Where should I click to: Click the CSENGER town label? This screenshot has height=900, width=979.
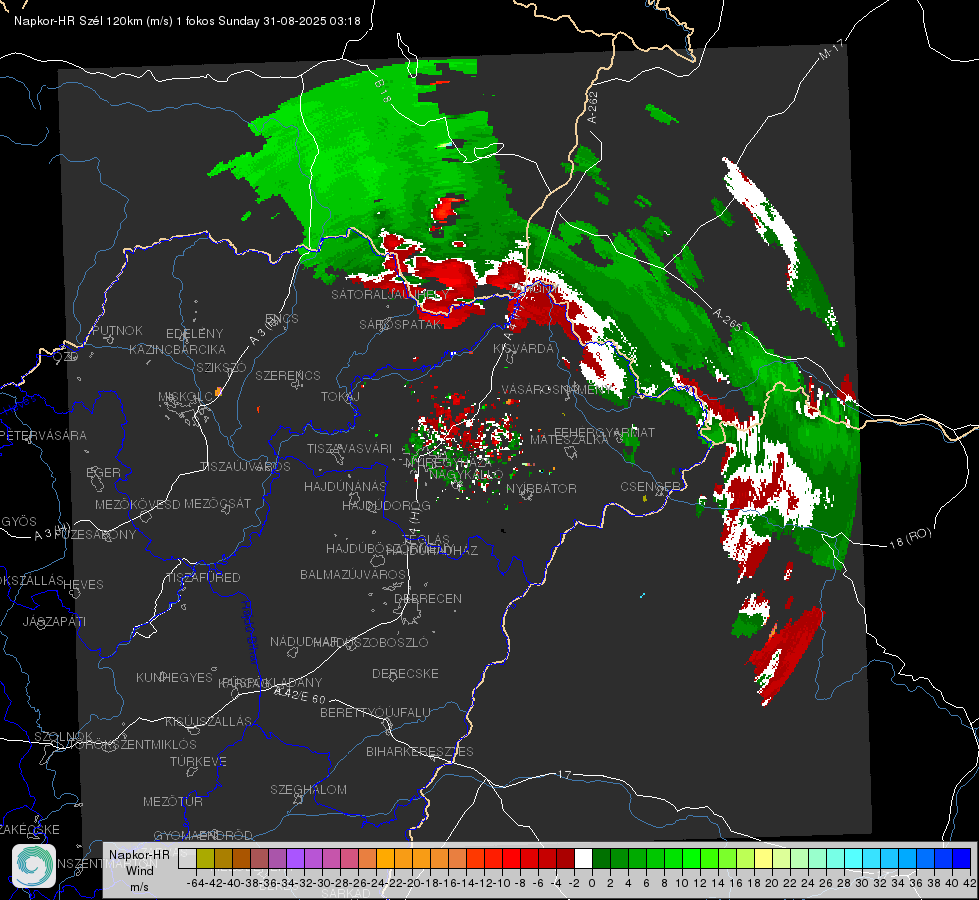(x=650, y=487)
